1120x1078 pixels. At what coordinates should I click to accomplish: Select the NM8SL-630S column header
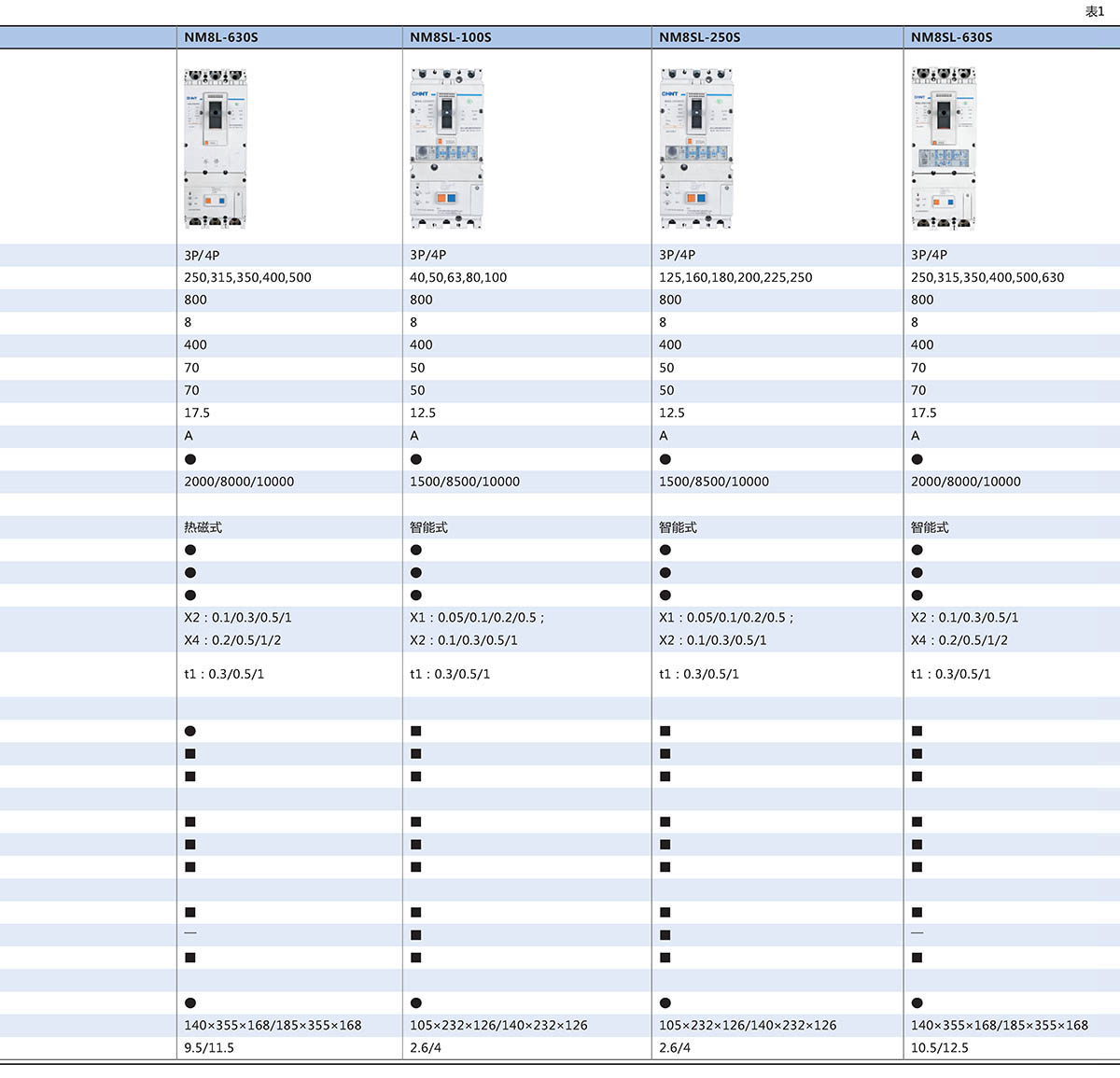[952, 37]
